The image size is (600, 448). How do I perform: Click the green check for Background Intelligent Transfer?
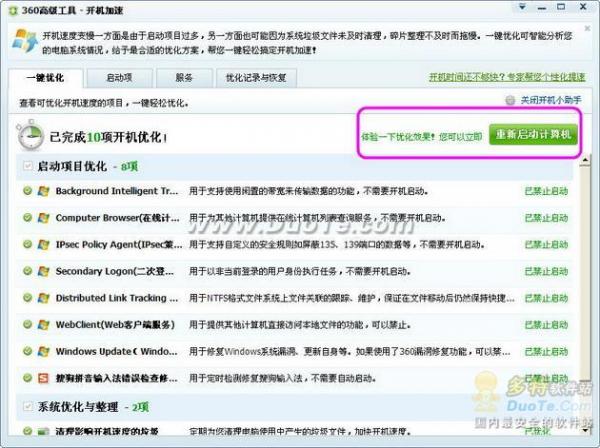(x=27, y=191)
